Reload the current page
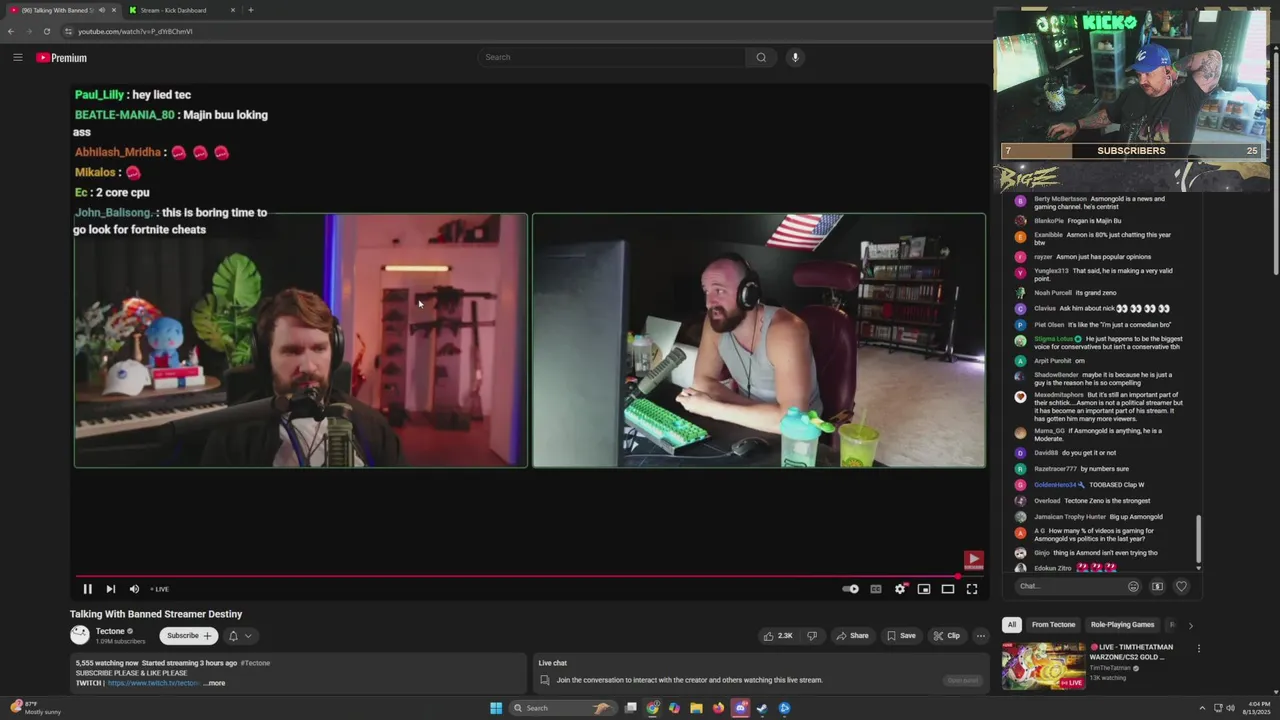Image resolution: width=1280 pixels, height=720 pixels. coord(46,31)
